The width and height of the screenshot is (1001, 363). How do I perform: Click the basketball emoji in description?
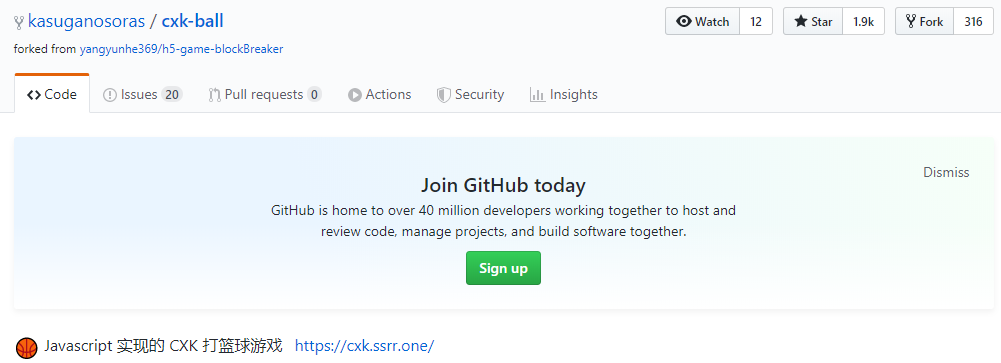click(x=27, y=347)
